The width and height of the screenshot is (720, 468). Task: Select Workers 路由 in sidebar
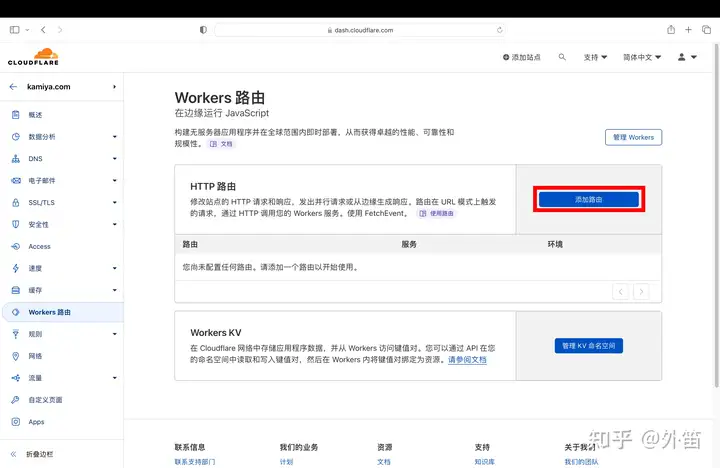63,312
